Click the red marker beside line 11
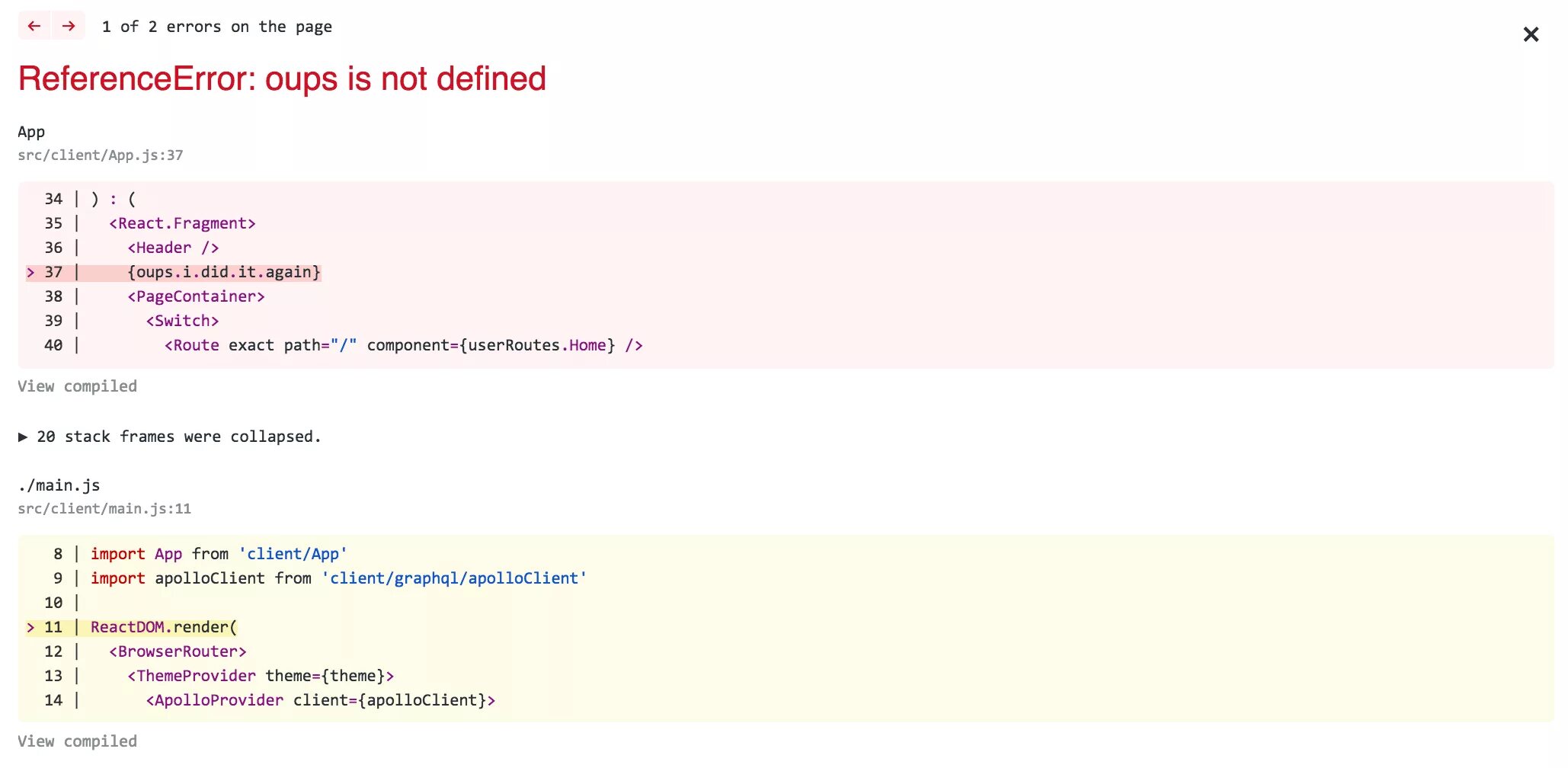Screen dimensions: 1568x768 [30, 627]
